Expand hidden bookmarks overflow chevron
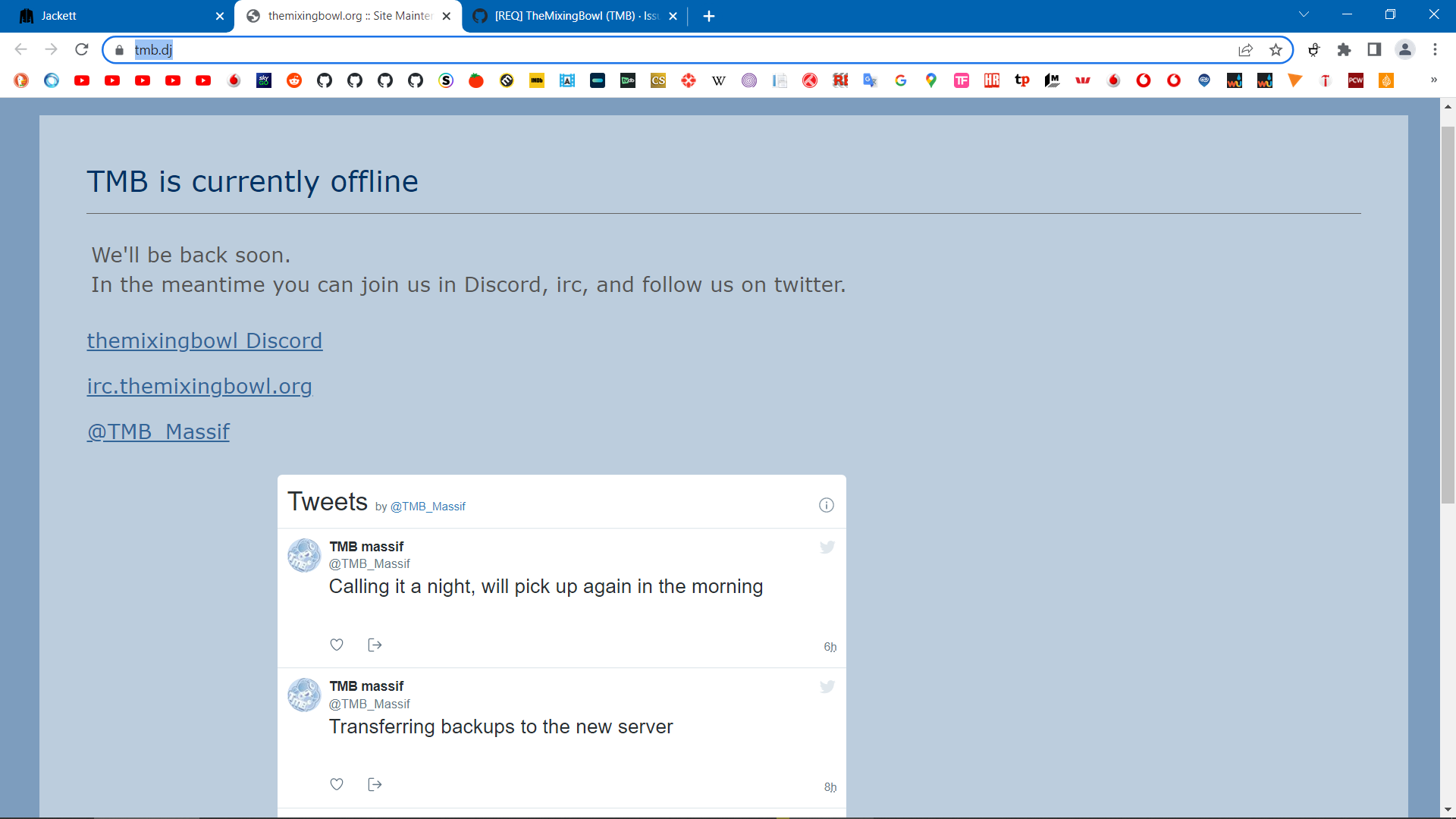This screenshot has width=1456, height=819. point(1433,80)
